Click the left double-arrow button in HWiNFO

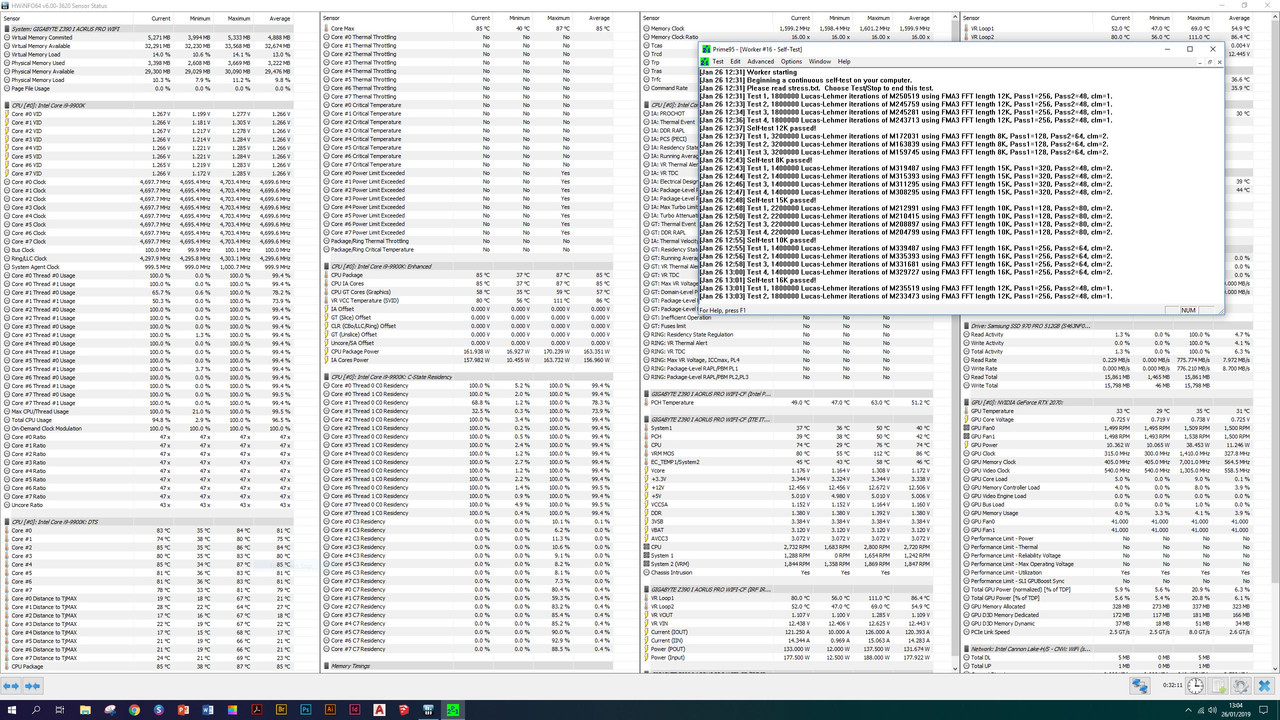pyautogui.click(x=10, y=686)
